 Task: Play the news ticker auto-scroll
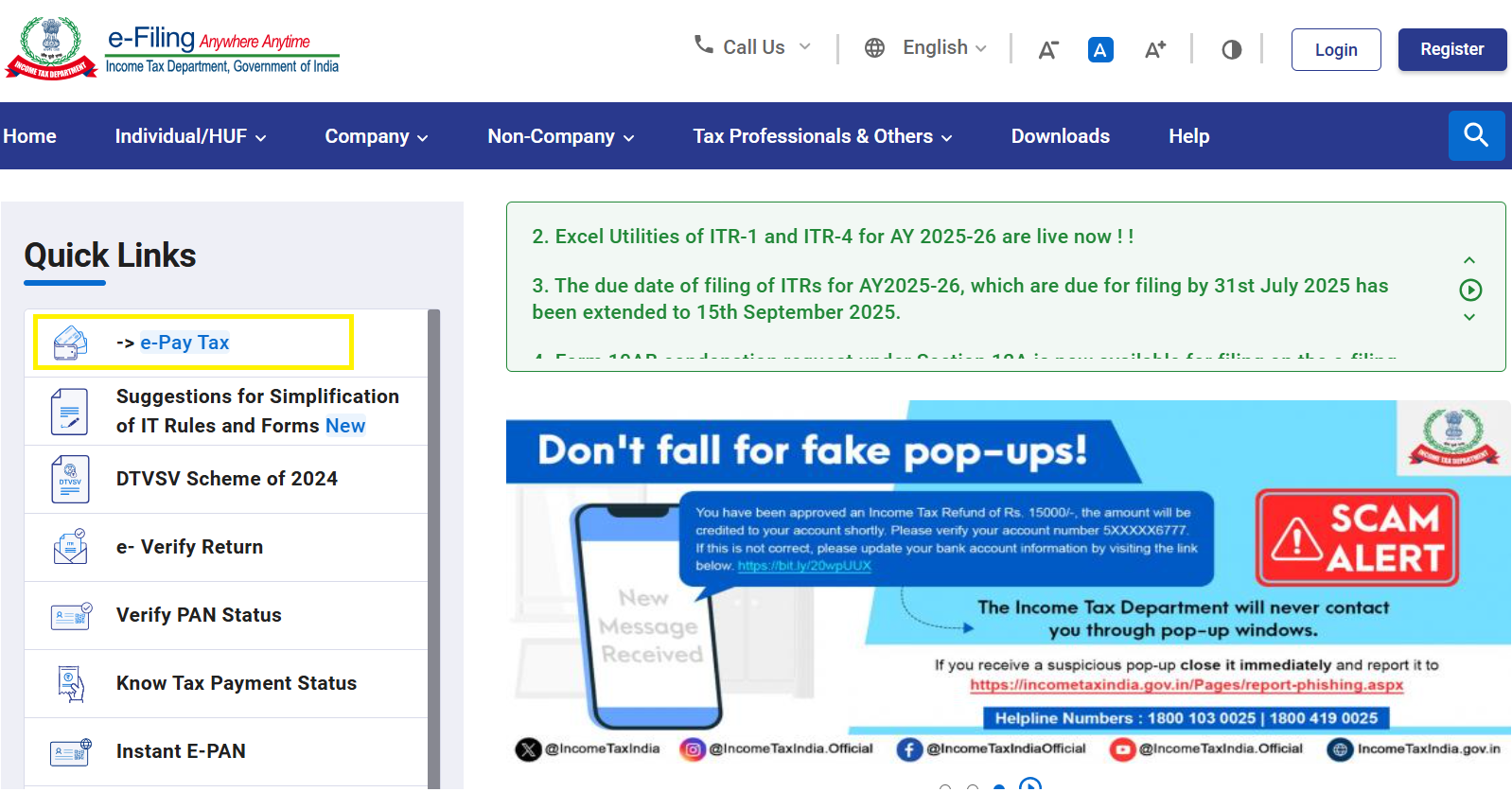[x=1470, y=290]
